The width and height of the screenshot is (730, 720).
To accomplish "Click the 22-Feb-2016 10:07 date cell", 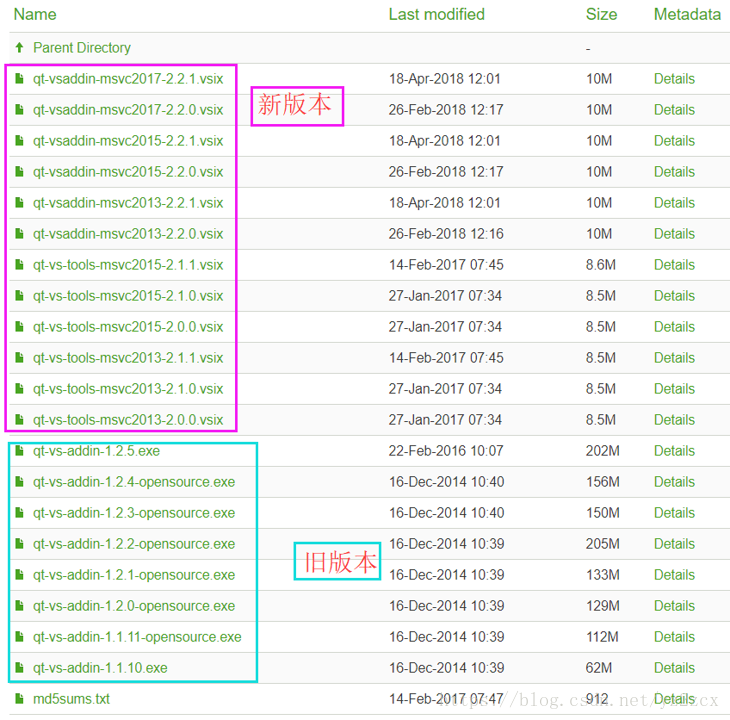I will tap(446, 451).
